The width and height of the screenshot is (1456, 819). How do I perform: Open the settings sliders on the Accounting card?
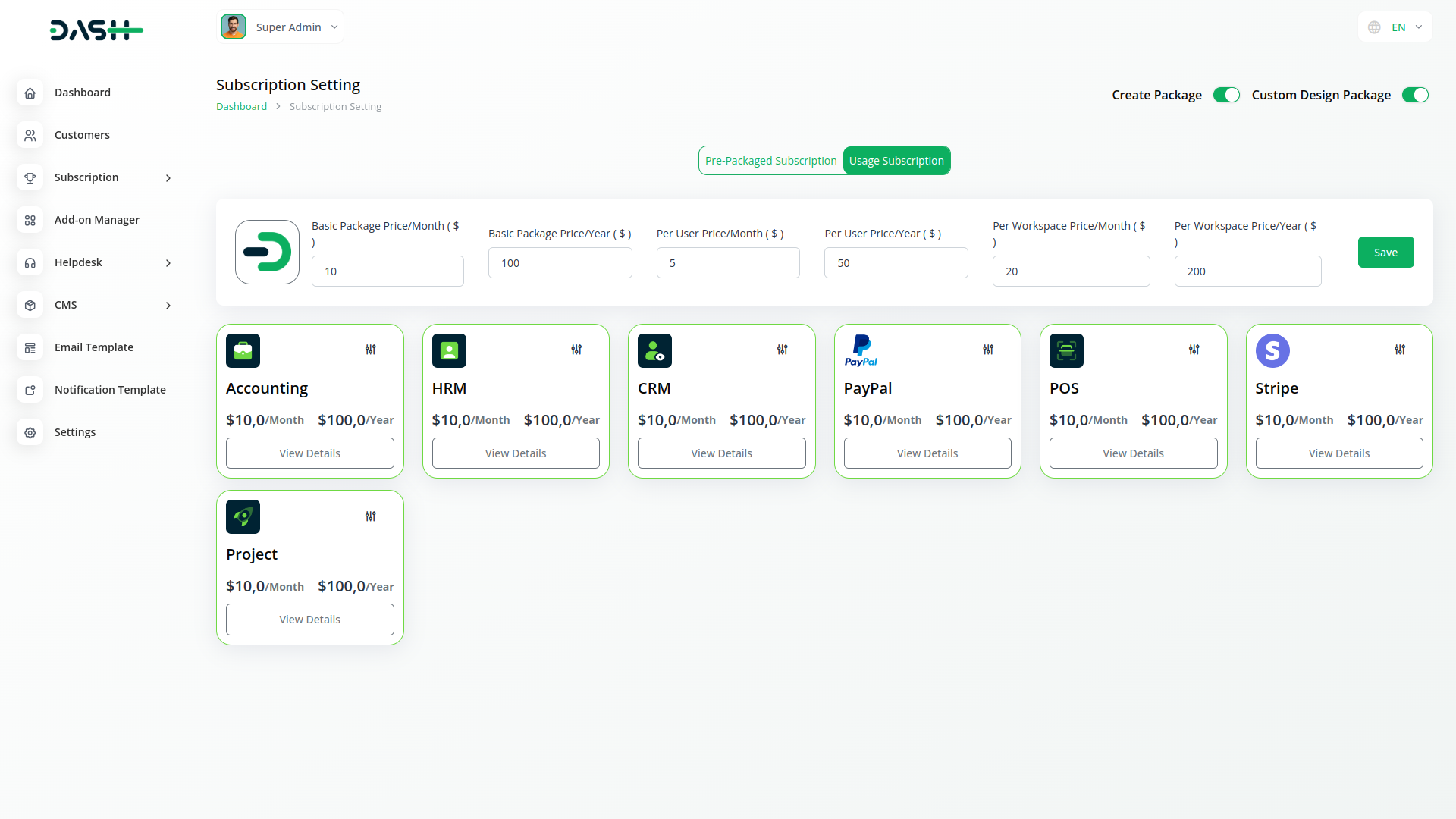pyautogui.click(x=371, y=350)
